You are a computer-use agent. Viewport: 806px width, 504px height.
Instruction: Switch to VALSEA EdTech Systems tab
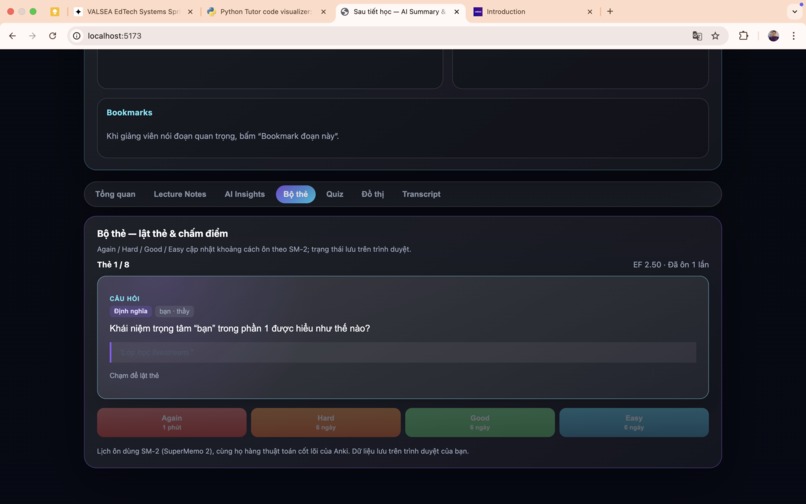(133, 11)
